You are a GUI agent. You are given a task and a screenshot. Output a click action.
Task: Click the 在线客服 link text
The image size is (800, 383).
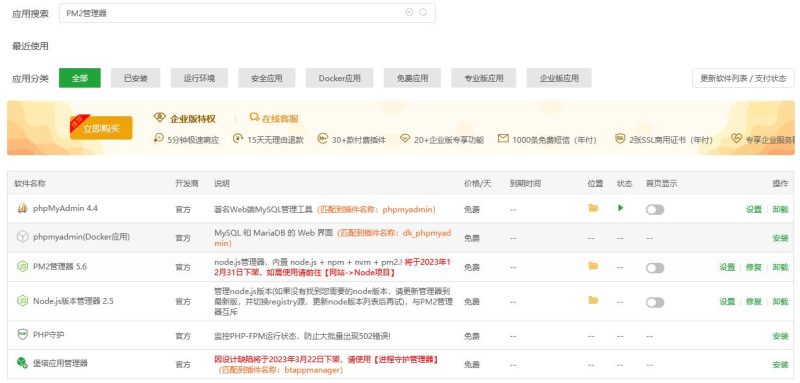[280, 119]
